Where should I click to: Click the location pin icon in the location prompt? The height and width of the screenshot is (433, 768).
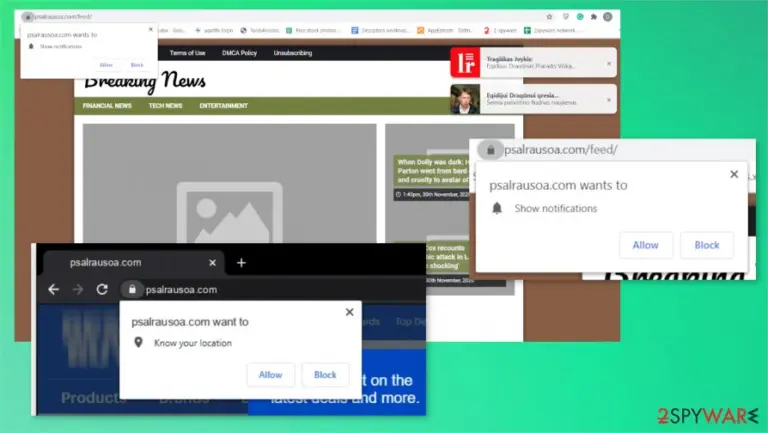pos(139,342)
